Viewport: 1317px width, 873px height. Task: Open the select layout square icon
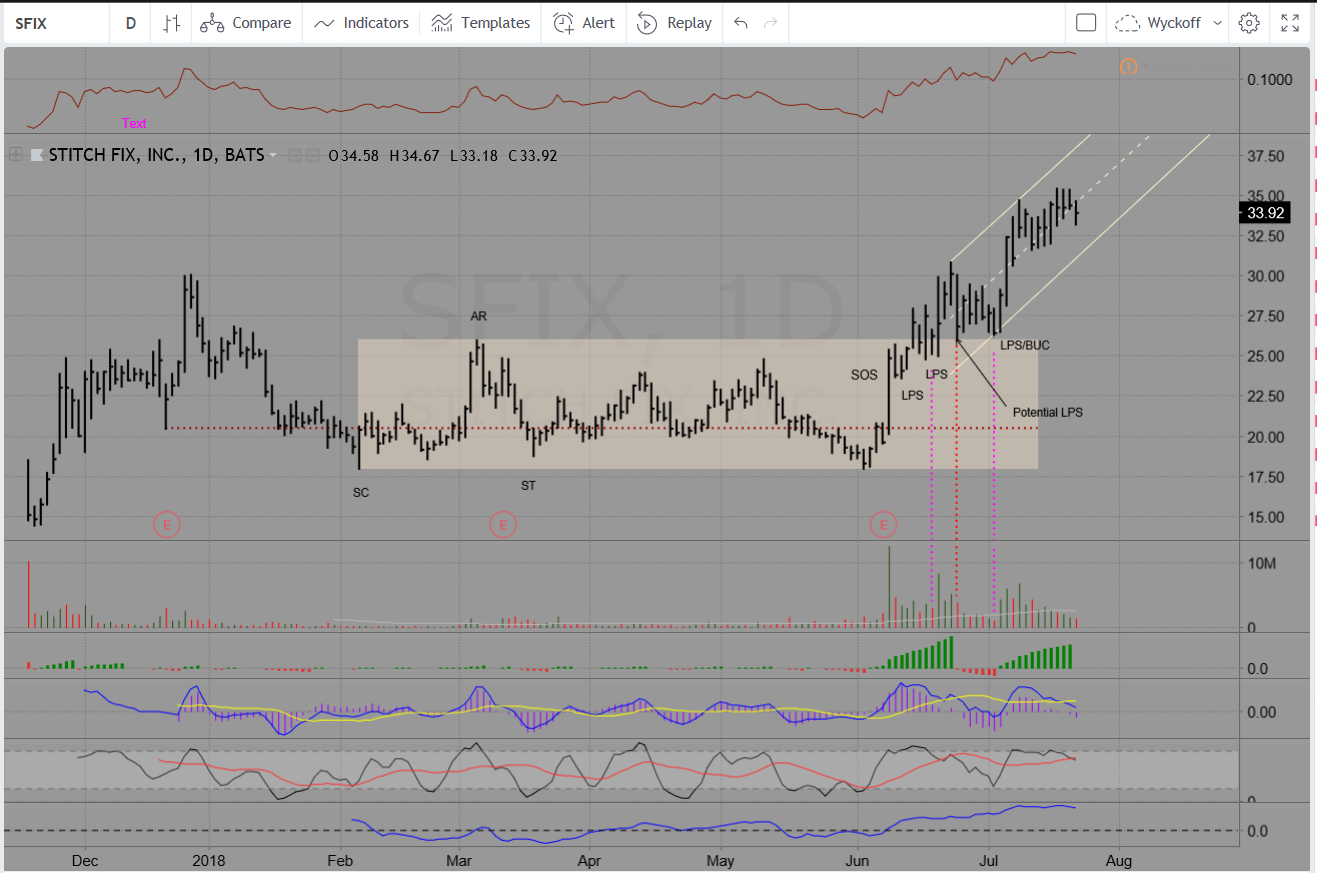pos(1086,23)
